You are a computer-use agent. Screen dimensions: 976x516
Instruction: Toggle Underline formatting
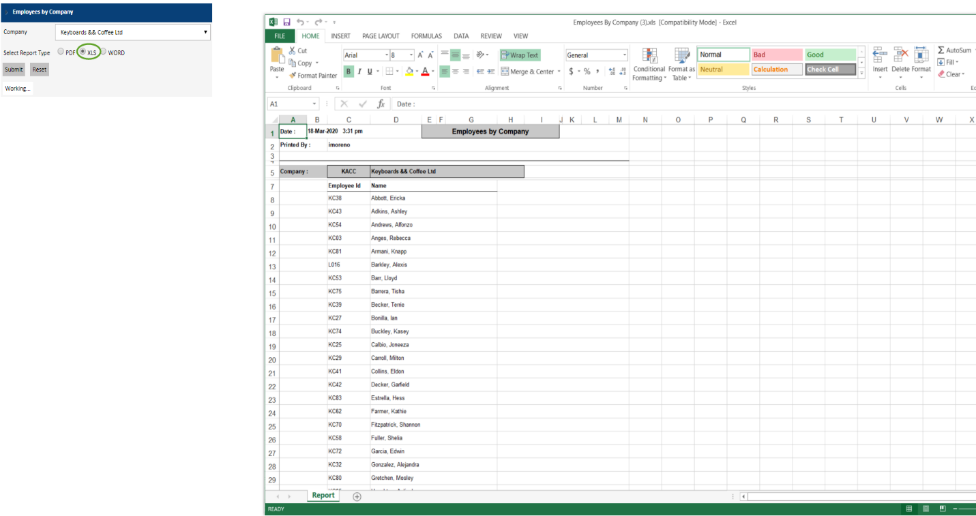point(369,72)
